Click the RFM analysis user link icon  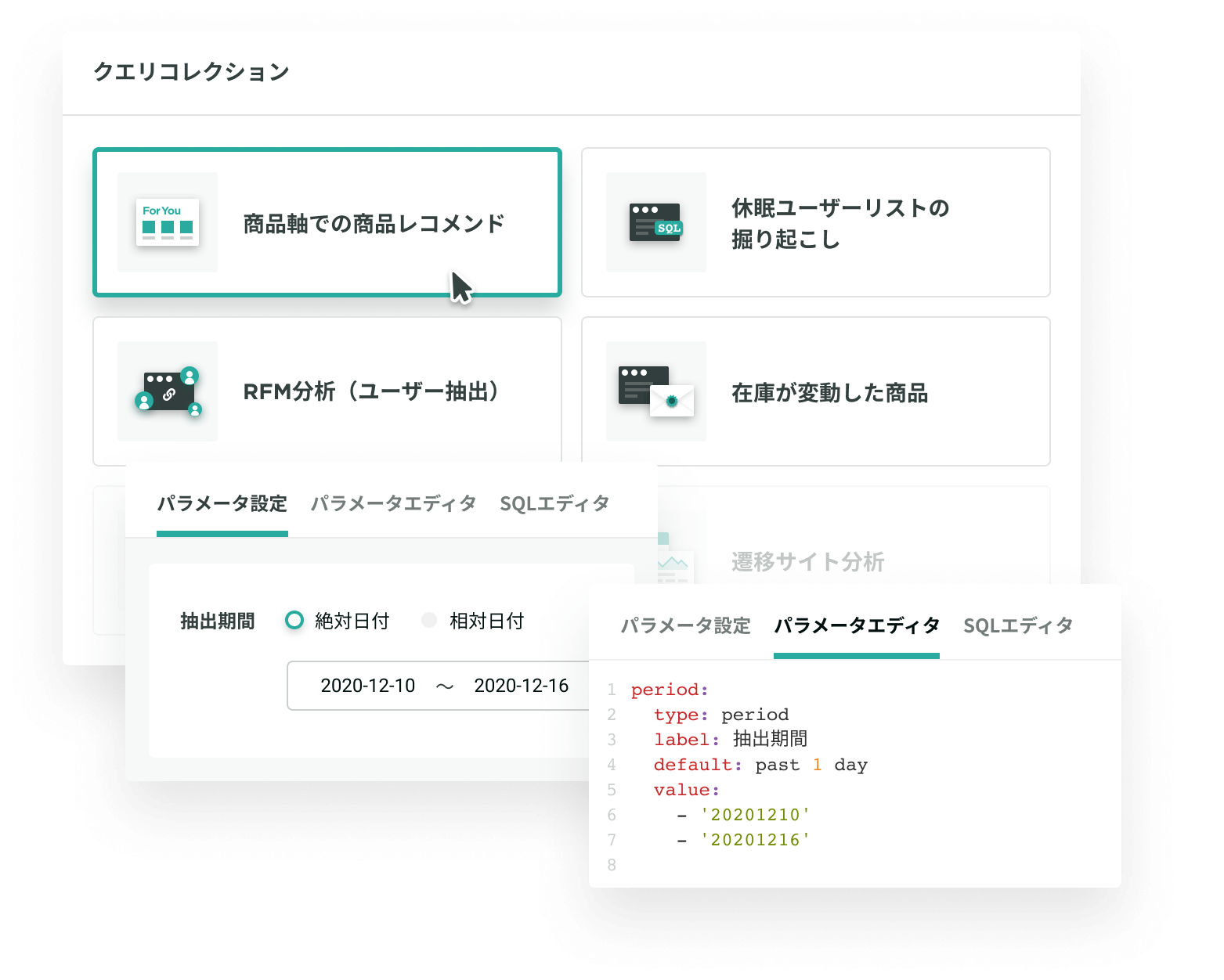(x=166, y=392)
